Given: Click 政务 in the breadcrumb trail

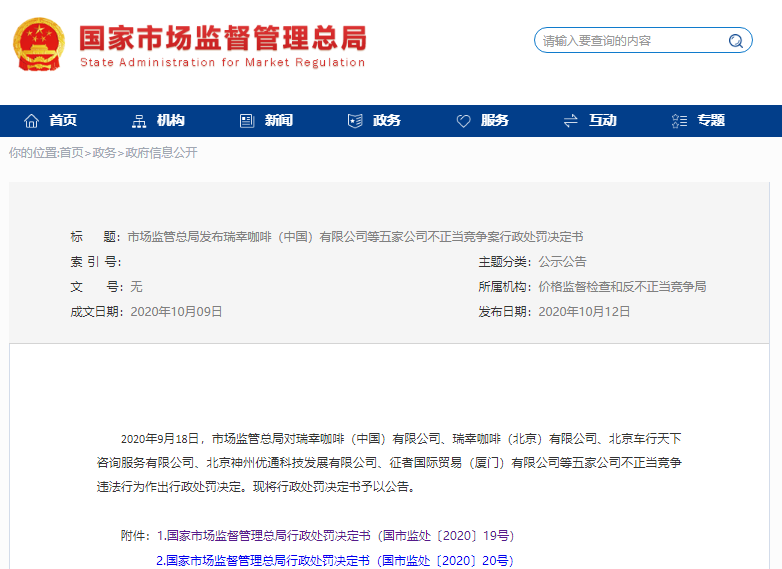Looking at the screenshot, I should [104, 153].
